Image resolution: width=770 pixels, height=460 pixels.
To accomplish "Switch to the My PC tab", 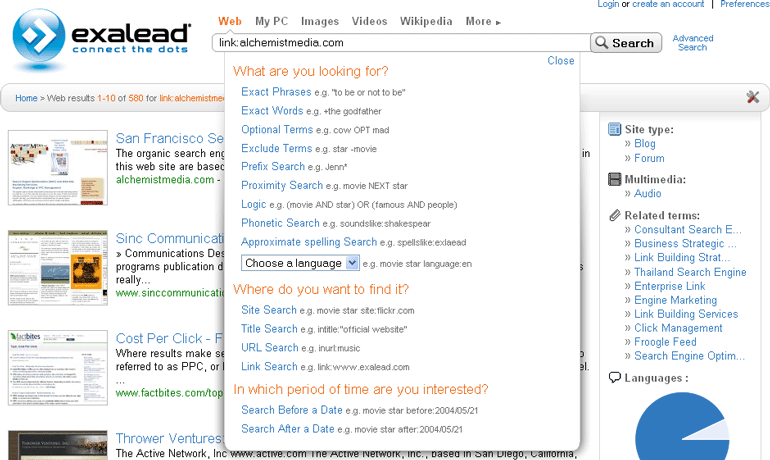I will (271, 22).
